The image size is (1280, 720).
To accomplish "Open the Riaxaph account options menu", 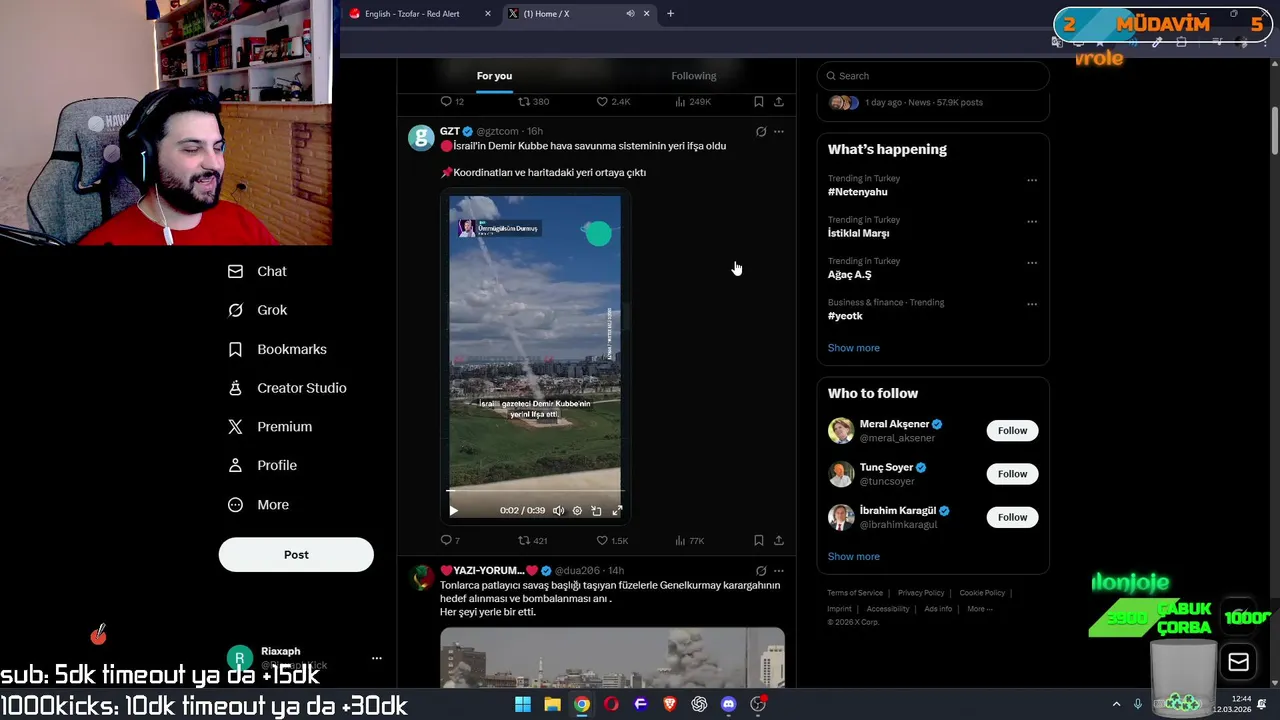I will click(377, 658).
